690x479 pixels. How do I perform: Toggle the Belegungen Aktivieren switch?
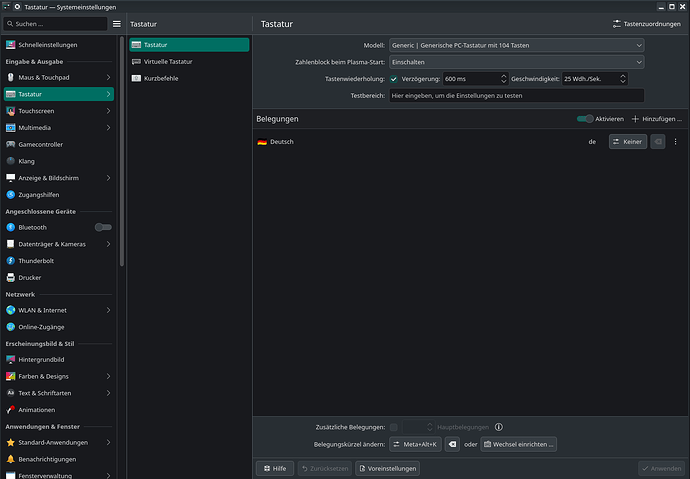585,118
